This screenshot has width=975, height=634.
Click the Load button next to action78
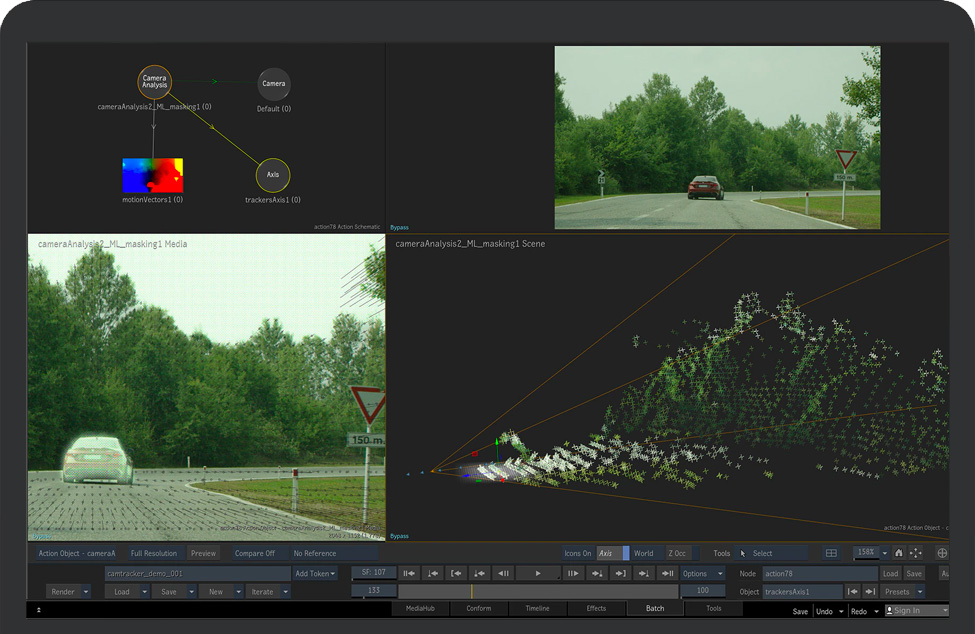890,573
